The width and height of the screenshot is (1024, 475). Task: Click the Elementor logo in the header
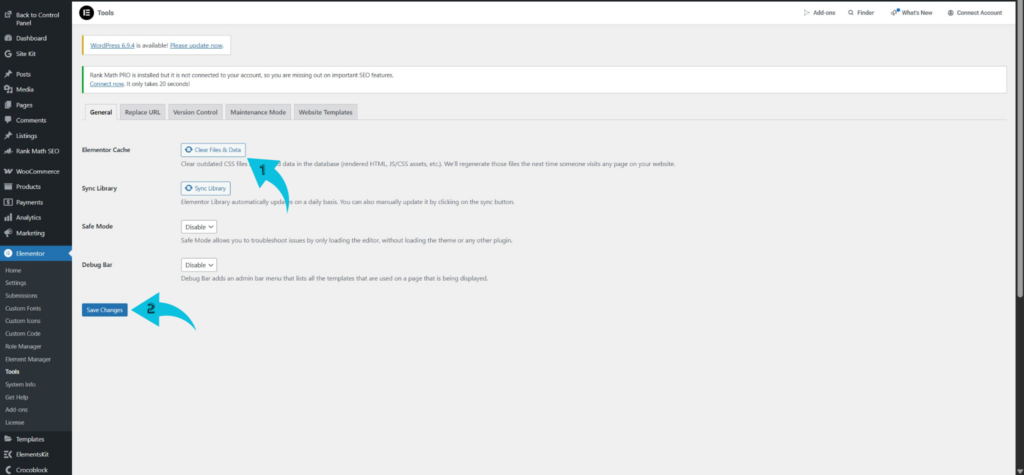86,12
